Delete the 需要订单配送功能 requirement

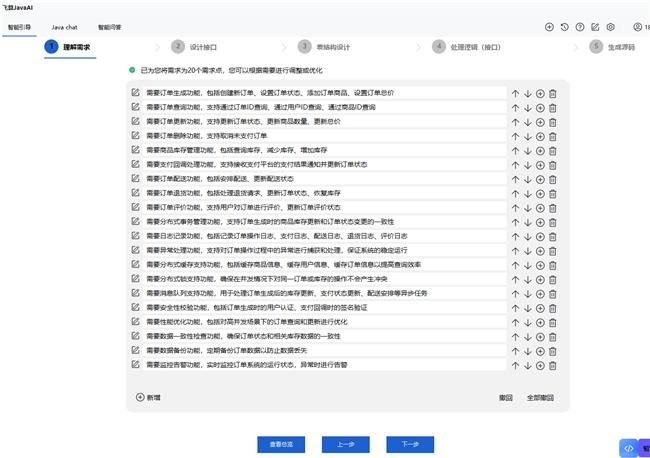pos(553,180)
